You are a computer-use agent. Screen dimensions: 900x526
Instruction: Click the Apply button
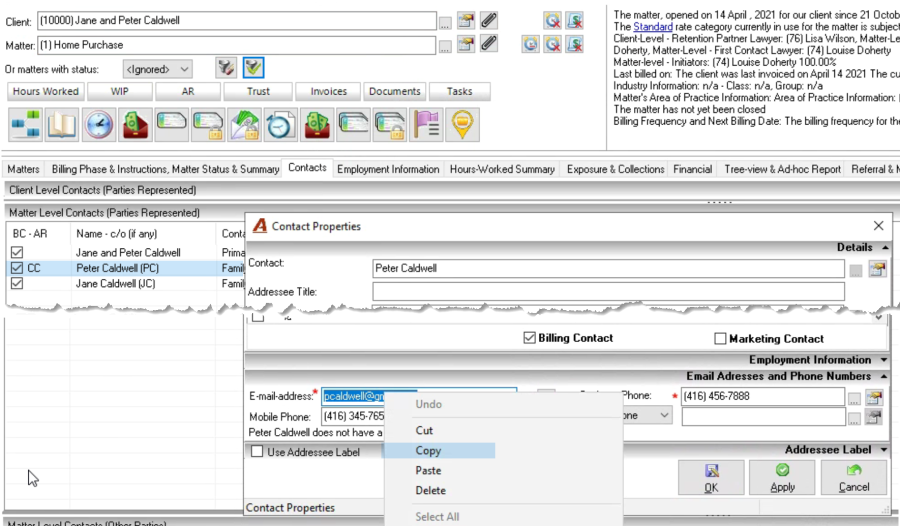pyautogui.click(x=782, y=477)
